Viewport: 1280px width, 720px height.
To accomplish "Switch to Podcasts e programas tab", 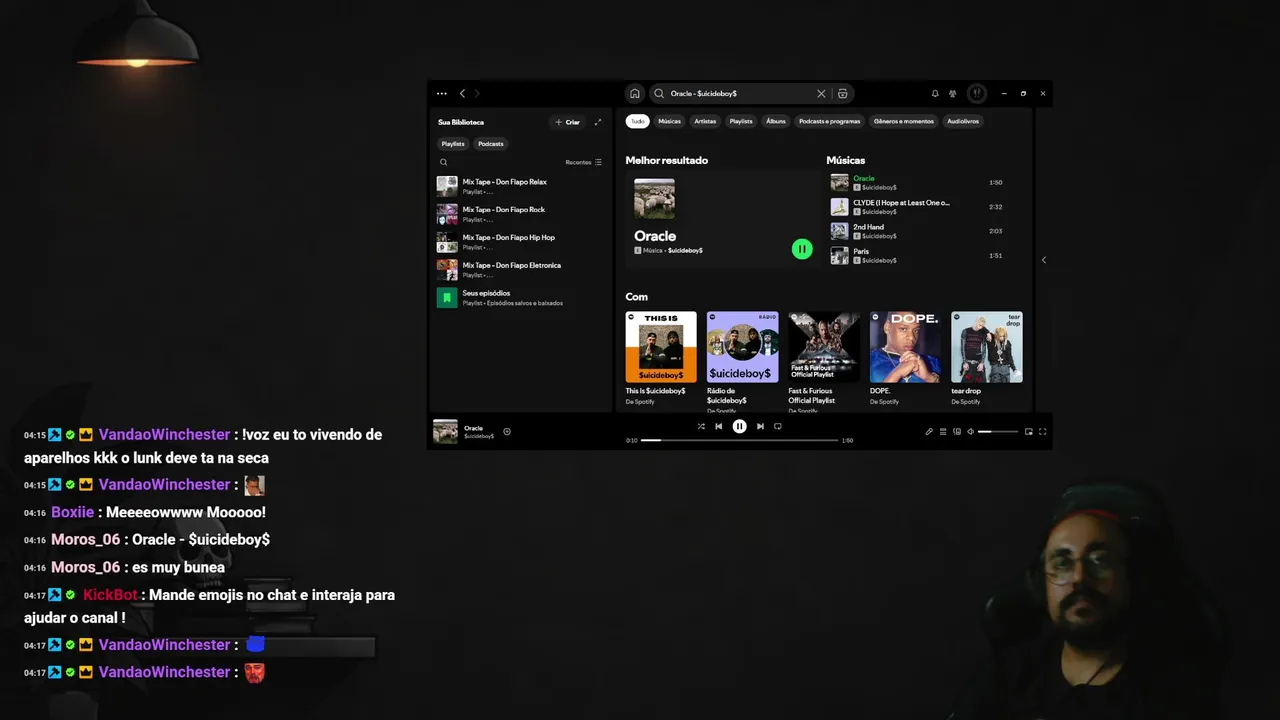I will 830,121.
